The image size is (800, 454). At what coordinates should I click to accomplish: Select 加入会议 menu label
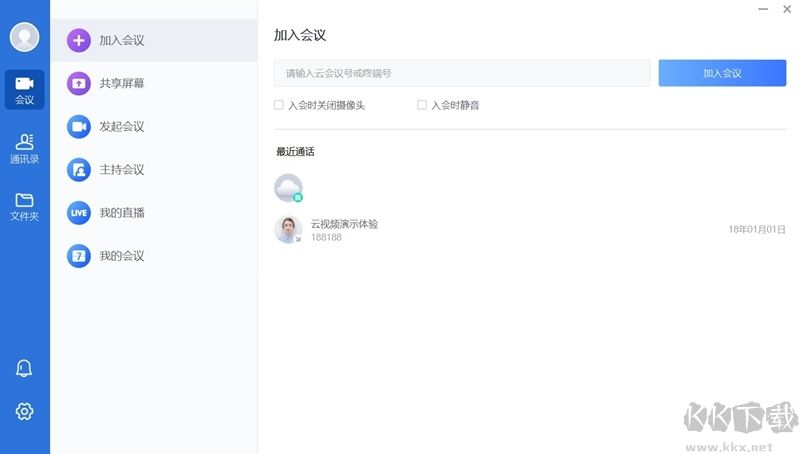click(122, 40)
